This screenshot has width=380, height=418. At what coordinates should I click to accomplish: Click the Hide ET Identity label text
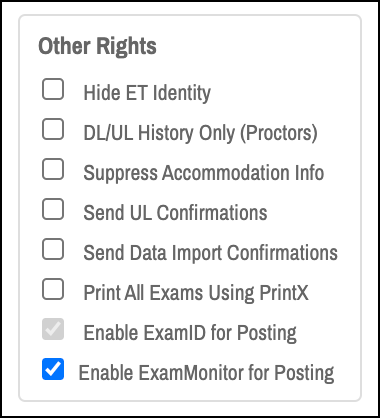pyautogui.click(x=147, y=93)
